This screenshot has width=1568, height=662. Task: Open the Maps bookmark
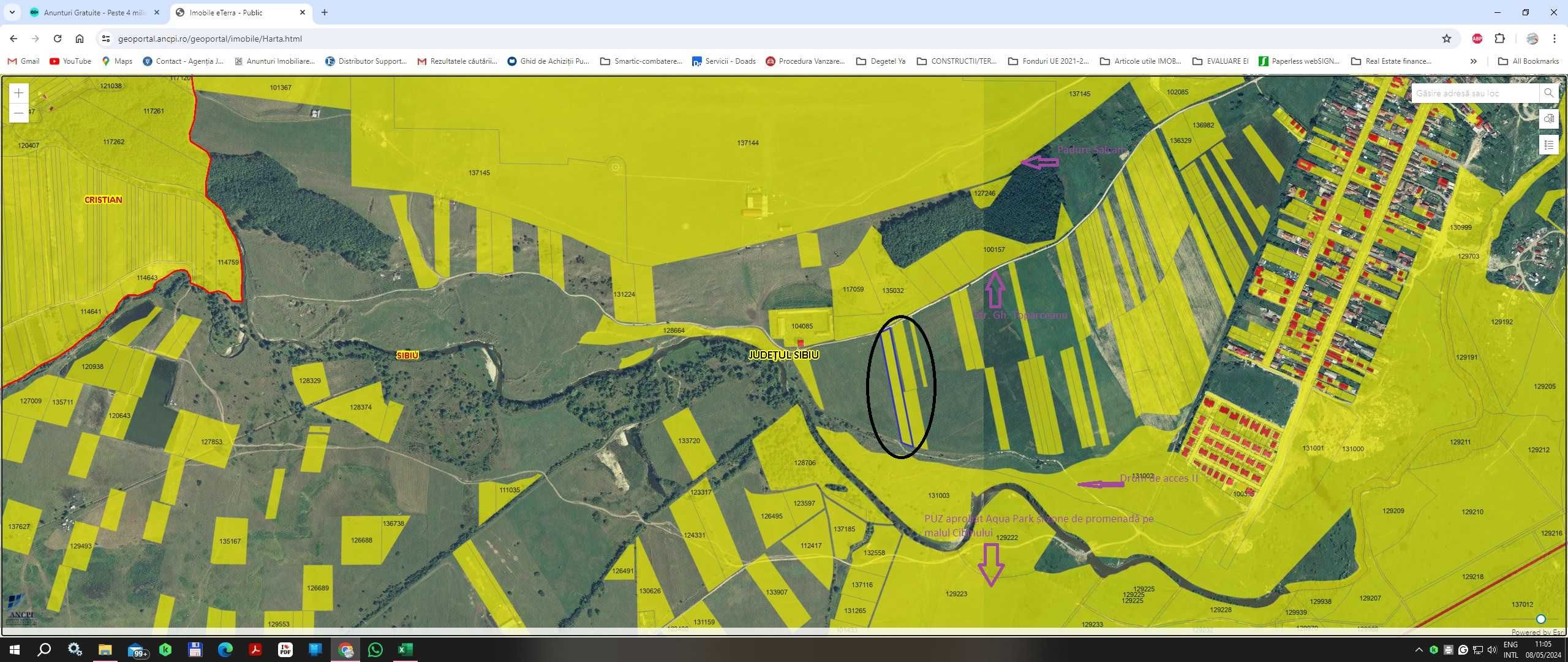pyautogui.click(x=117, y=61)
